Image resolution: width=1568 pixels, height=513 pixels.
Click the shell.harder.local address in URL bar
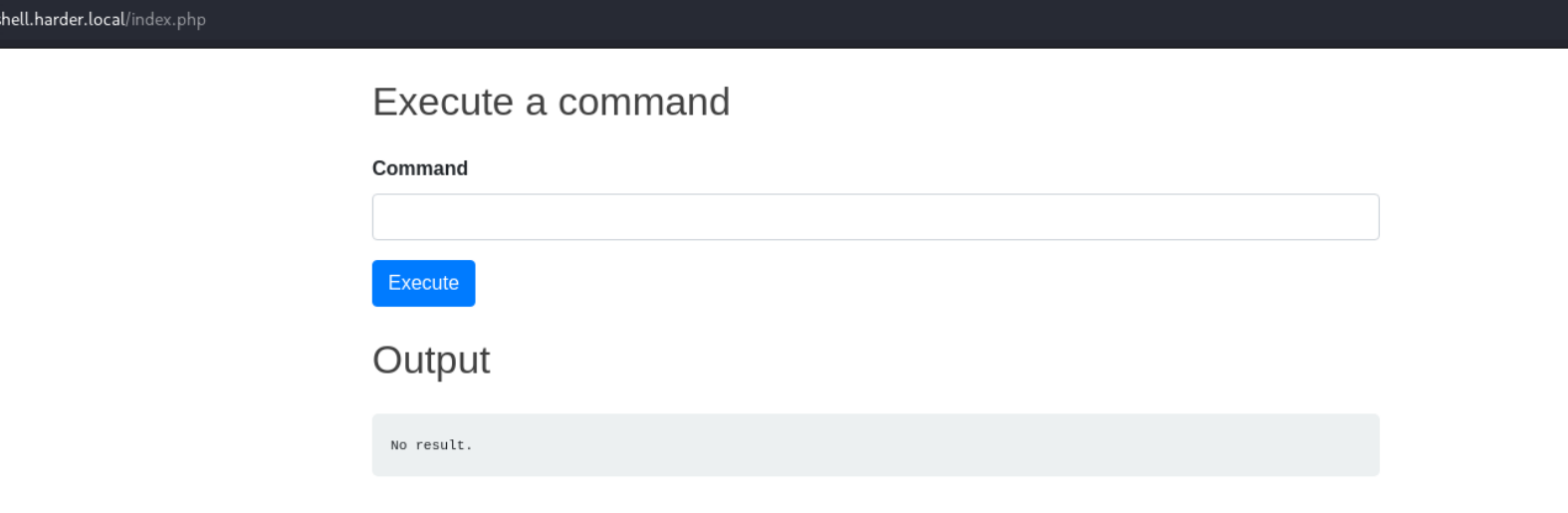pos(63,19)
